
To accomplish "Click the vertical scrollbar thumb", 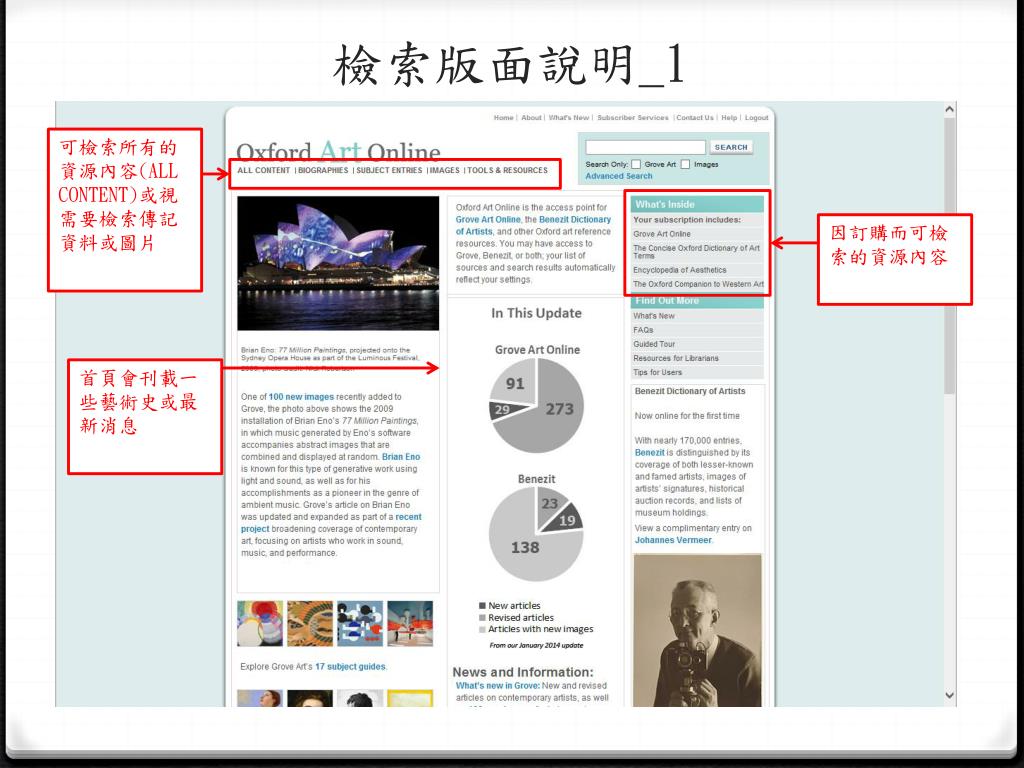I will [x=950, y=256].
